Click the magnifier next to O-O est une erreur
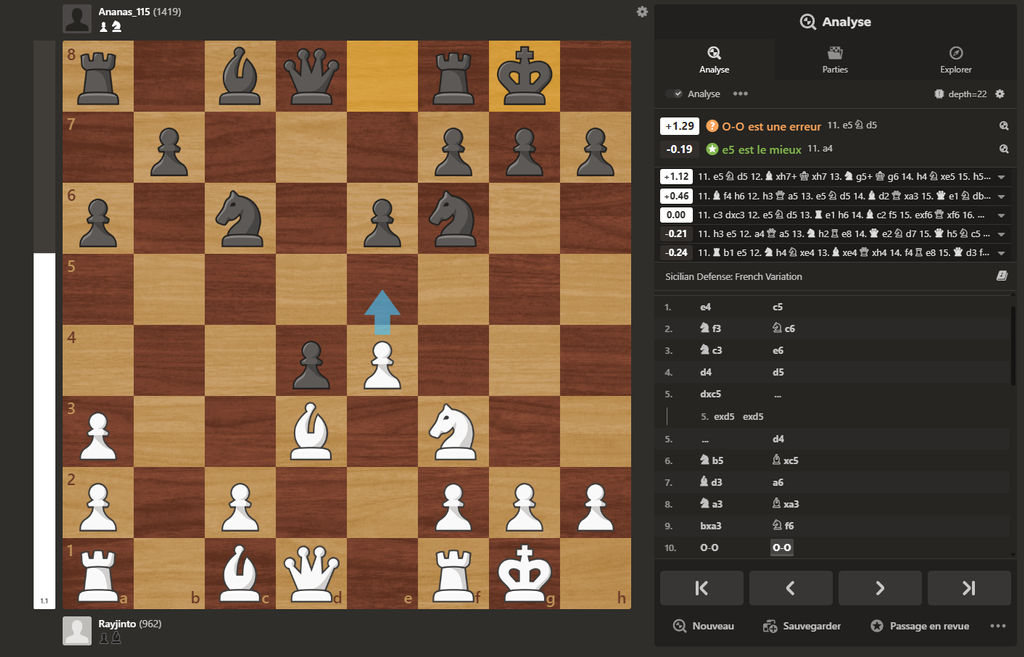 1003,126
